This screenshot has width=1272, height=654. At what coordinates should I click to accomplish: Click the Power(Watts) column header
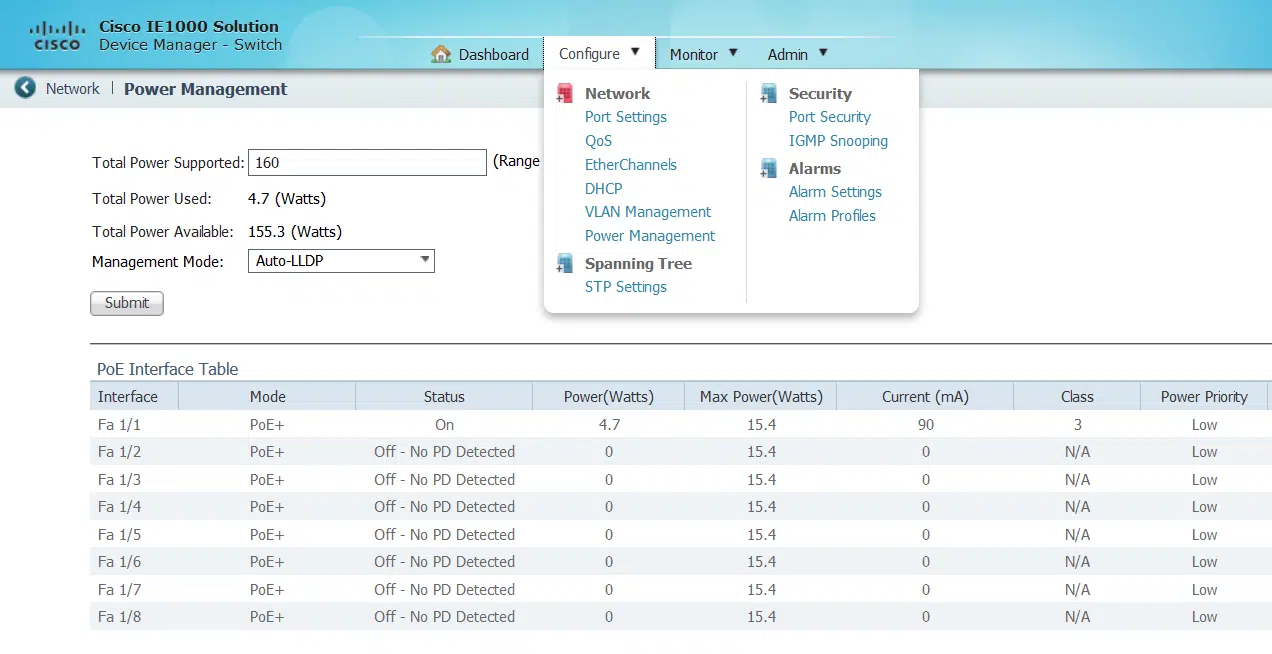pyautogui.click(x=608, y=397)
